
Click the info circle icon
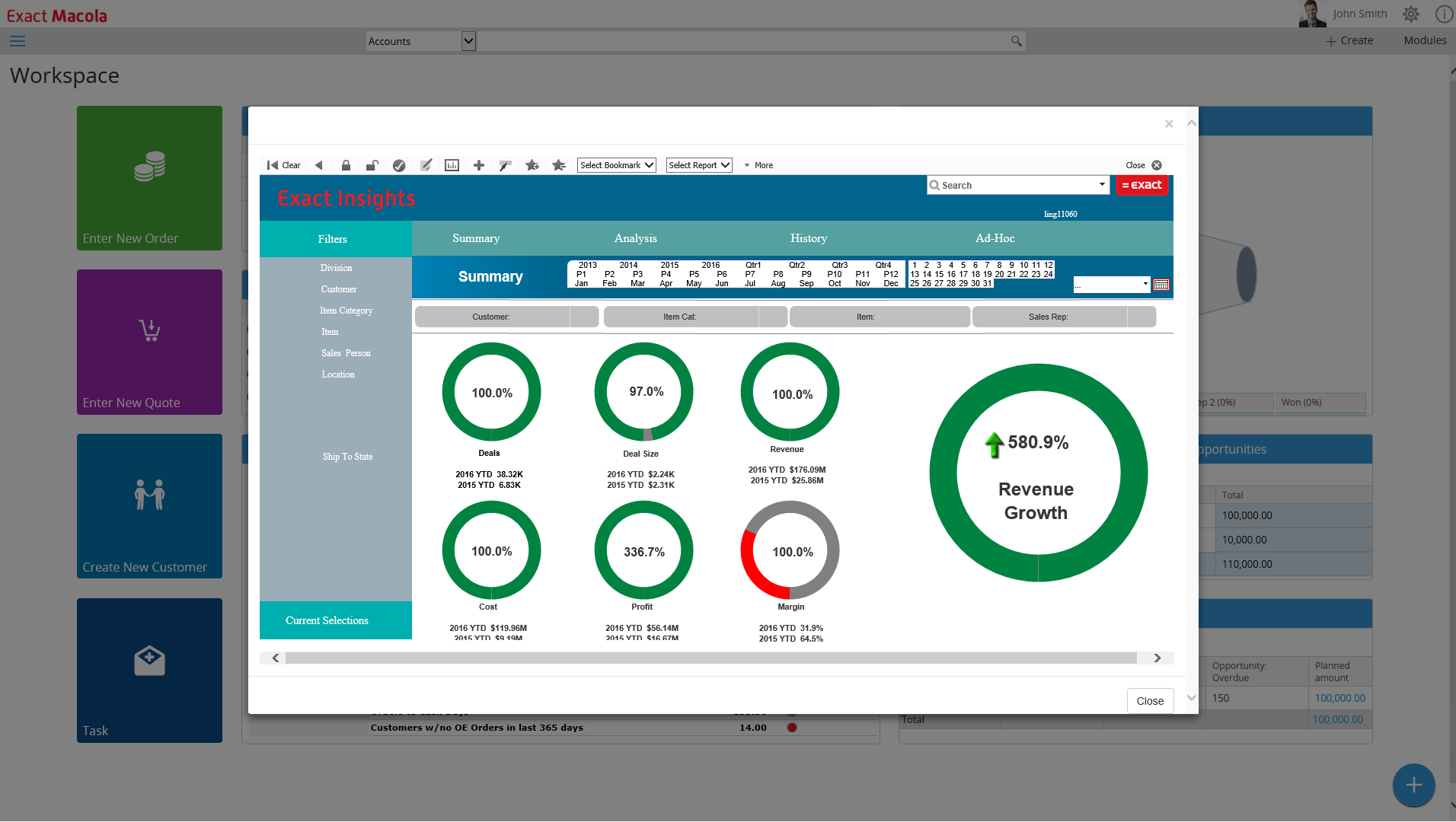[1444, 14]
